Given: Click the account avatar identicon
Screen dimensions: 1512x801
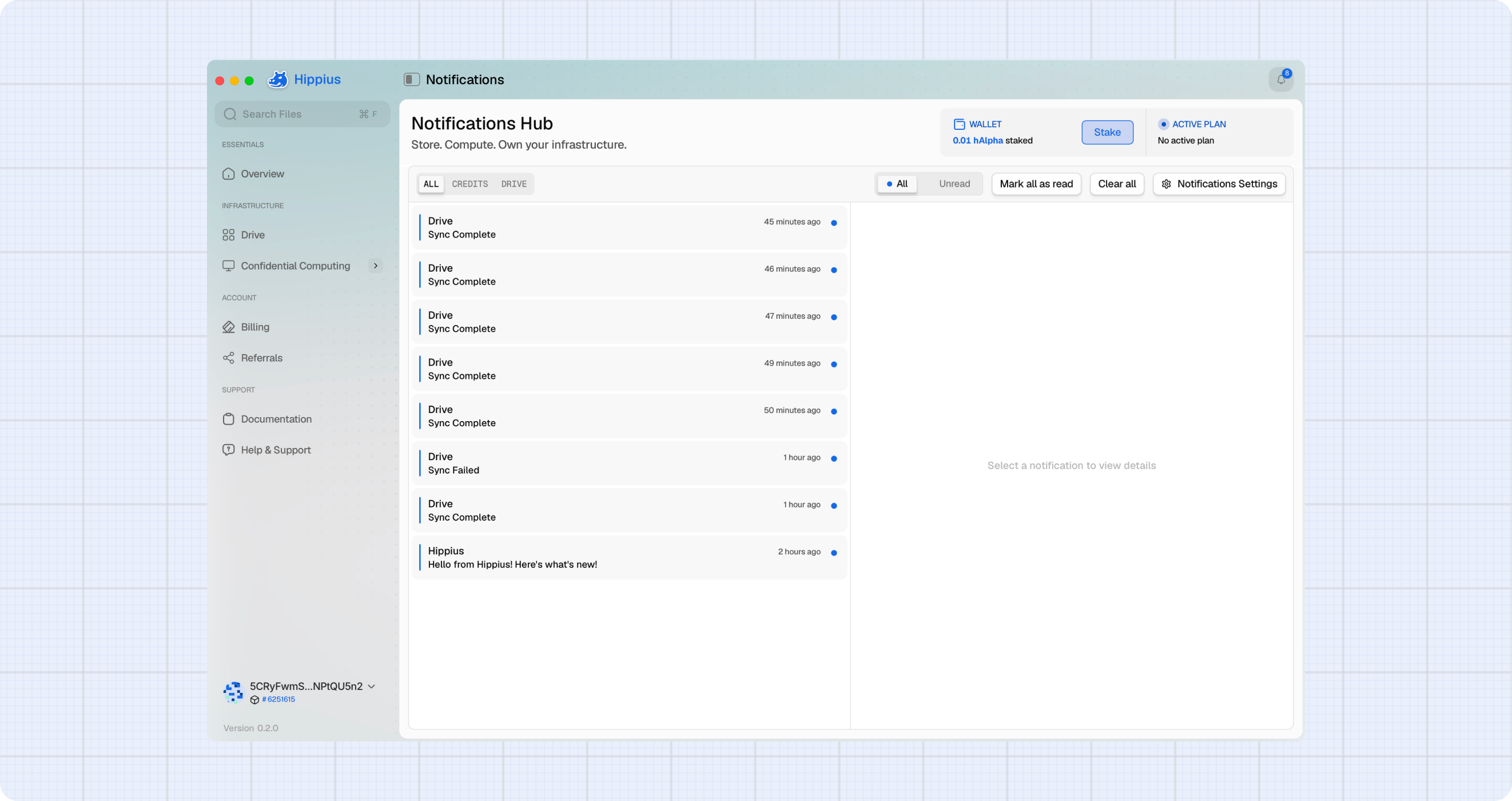Looking at the screenshot, I should pos(233,692).
